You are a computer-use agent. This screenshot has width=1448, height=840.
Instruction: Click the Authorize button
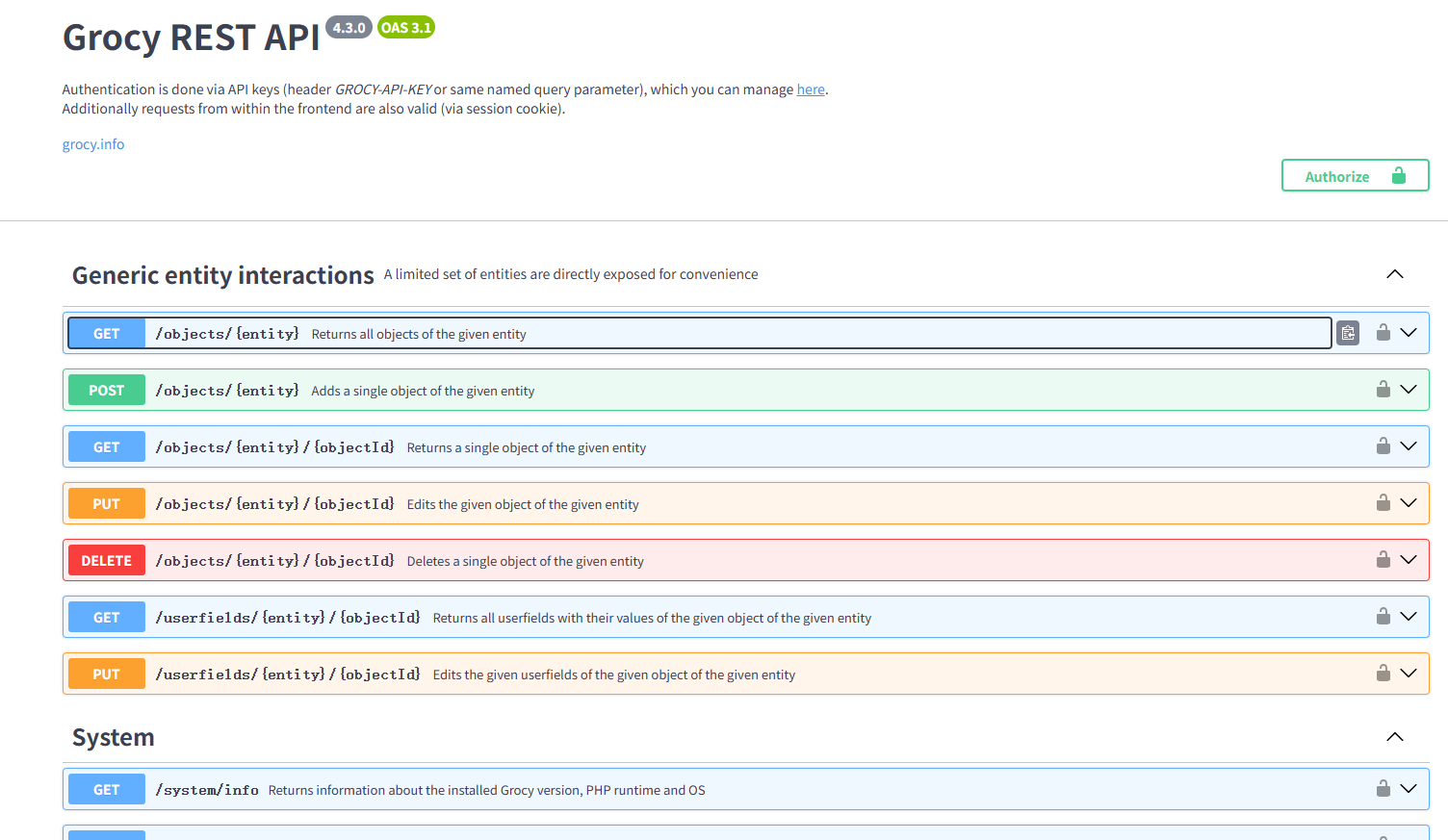[1355, 176]
